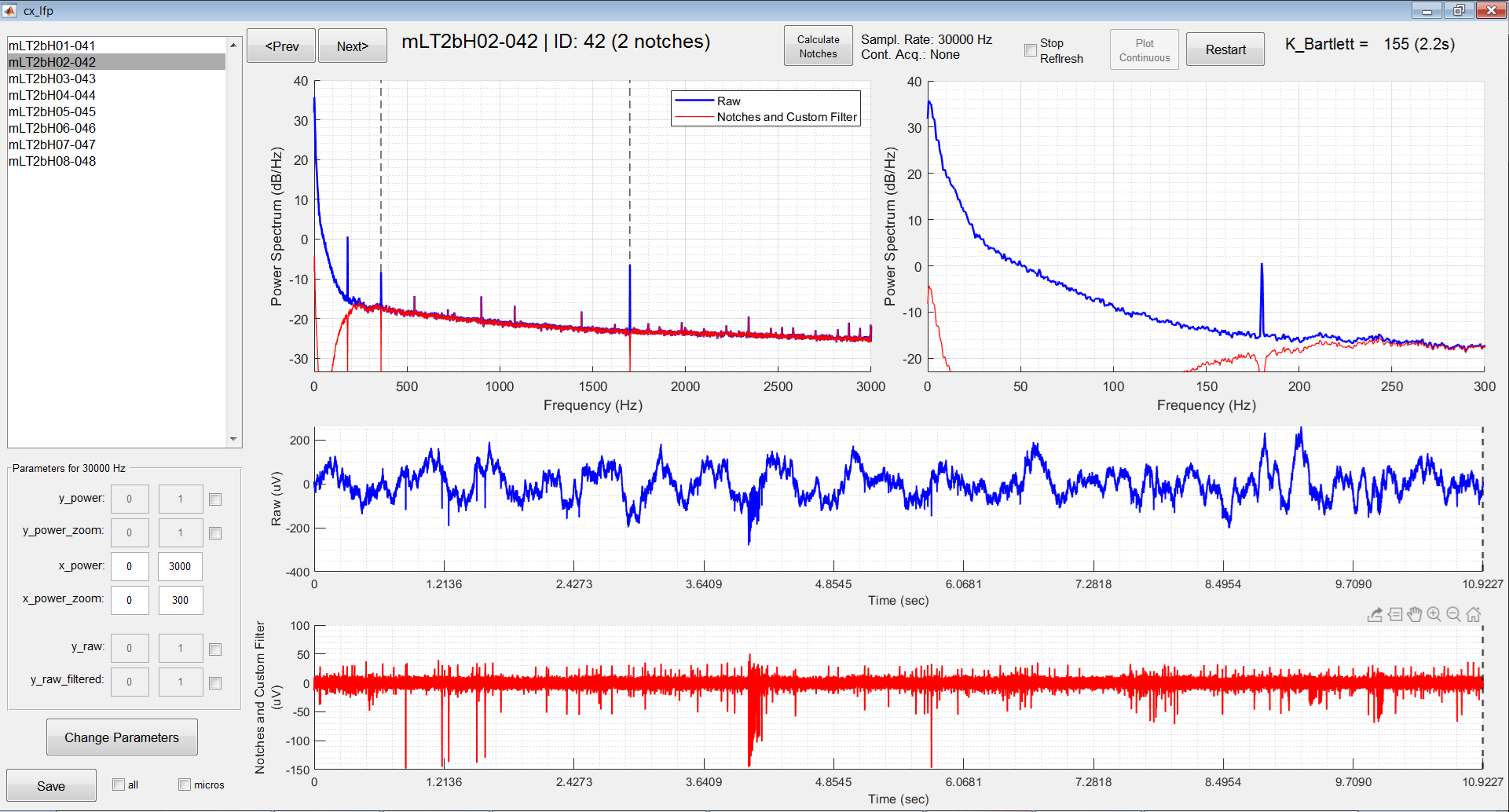
Task: Open the axes export icon above the filtered plot
Action: [x=1375, y=615]
